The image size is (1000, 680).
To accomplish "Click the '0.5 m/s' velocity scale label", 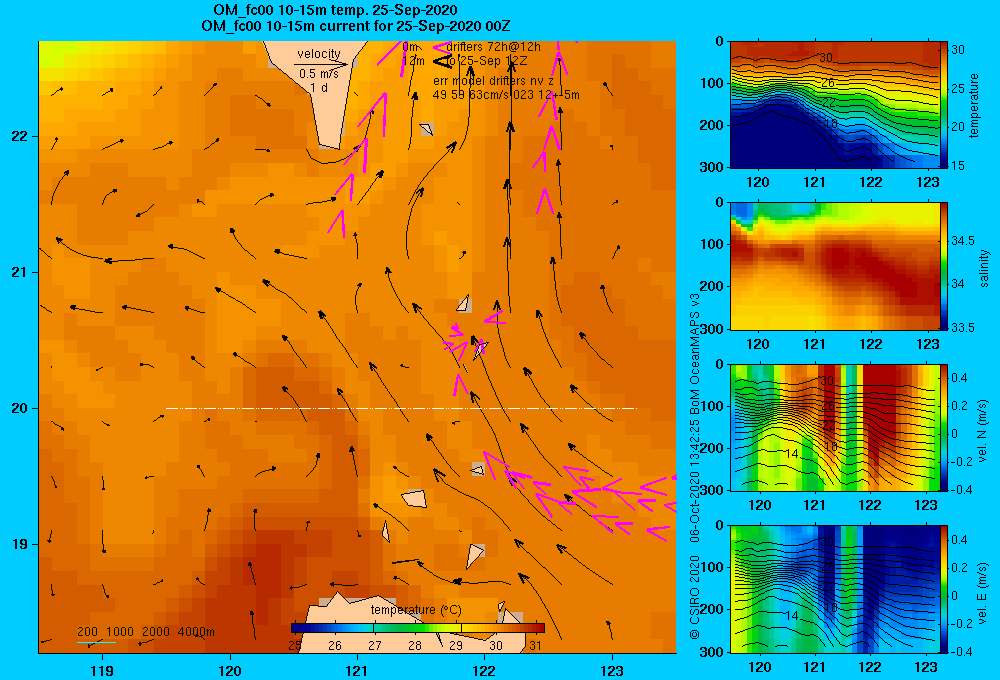I will (319, 74).
